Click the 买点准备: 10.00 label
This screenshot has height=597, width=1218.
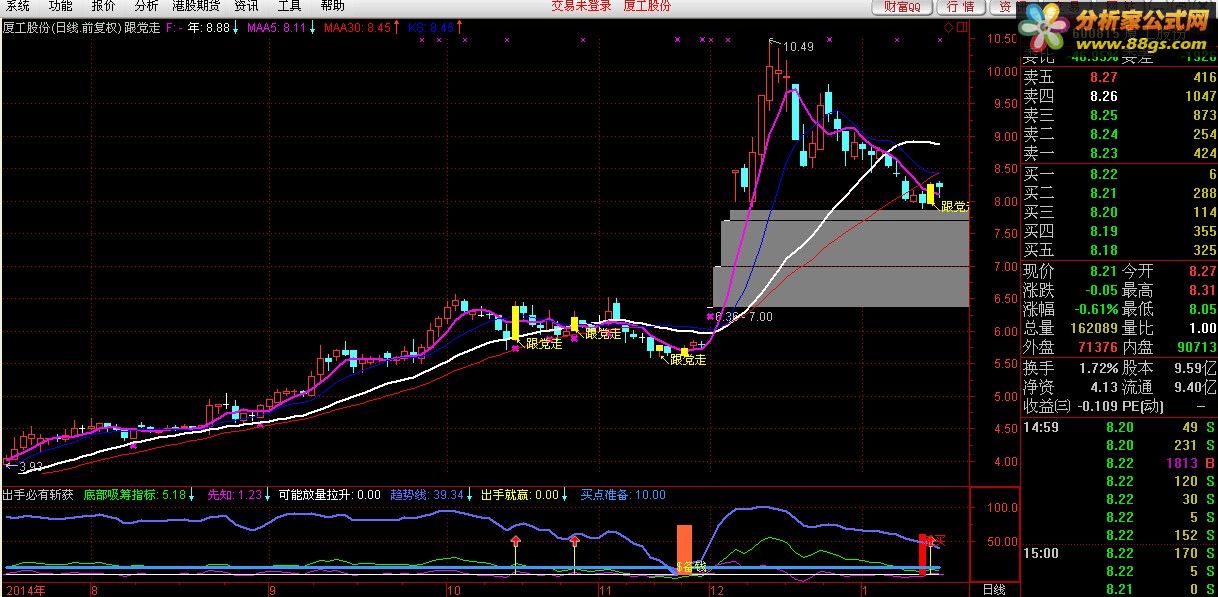click(623, 494)
